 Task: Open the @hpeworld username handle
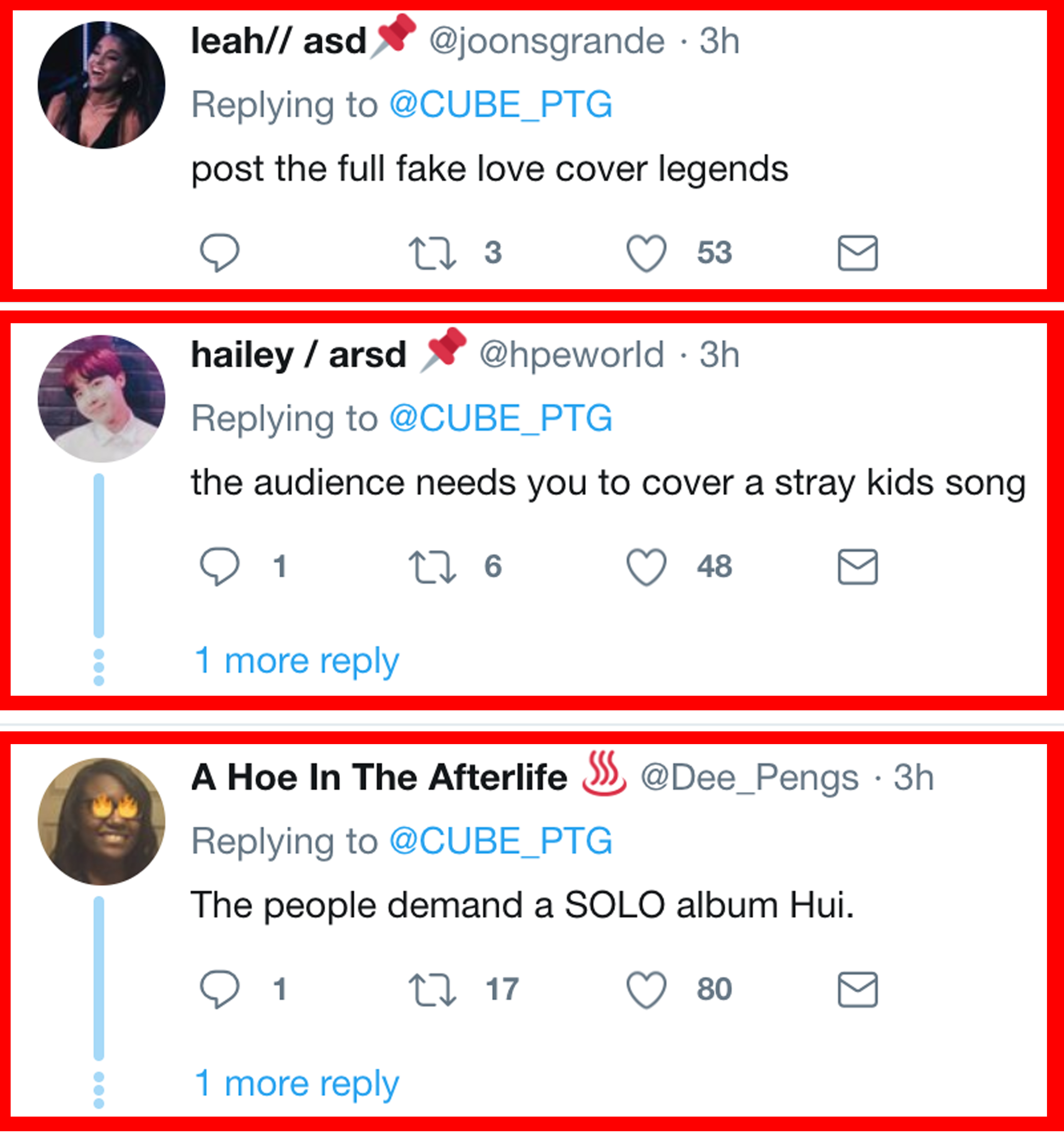click(571, 354)
